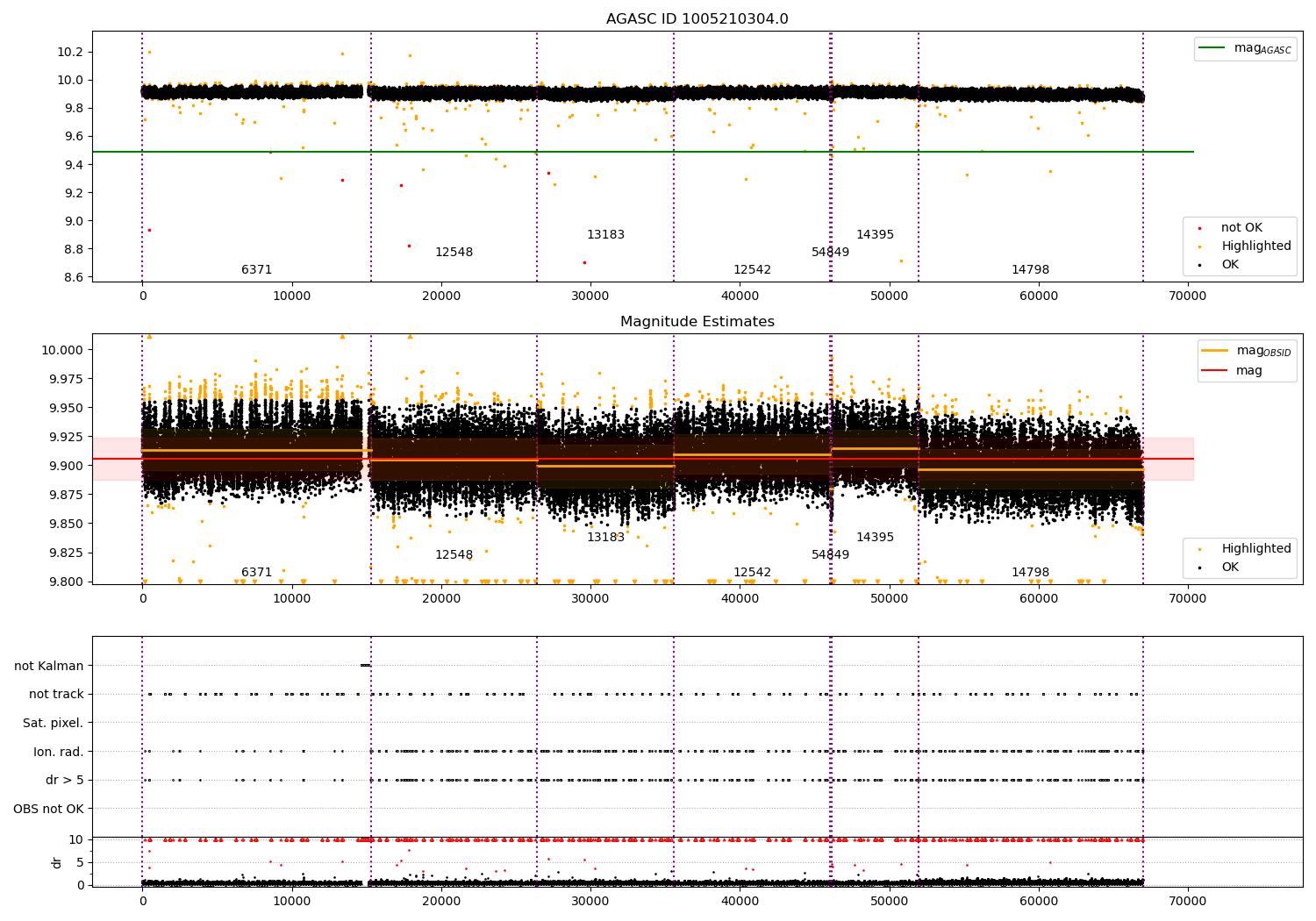
Task: Click the 50000 x-tick of the Magnitude Estimates plot
Action: click(889, 599)
